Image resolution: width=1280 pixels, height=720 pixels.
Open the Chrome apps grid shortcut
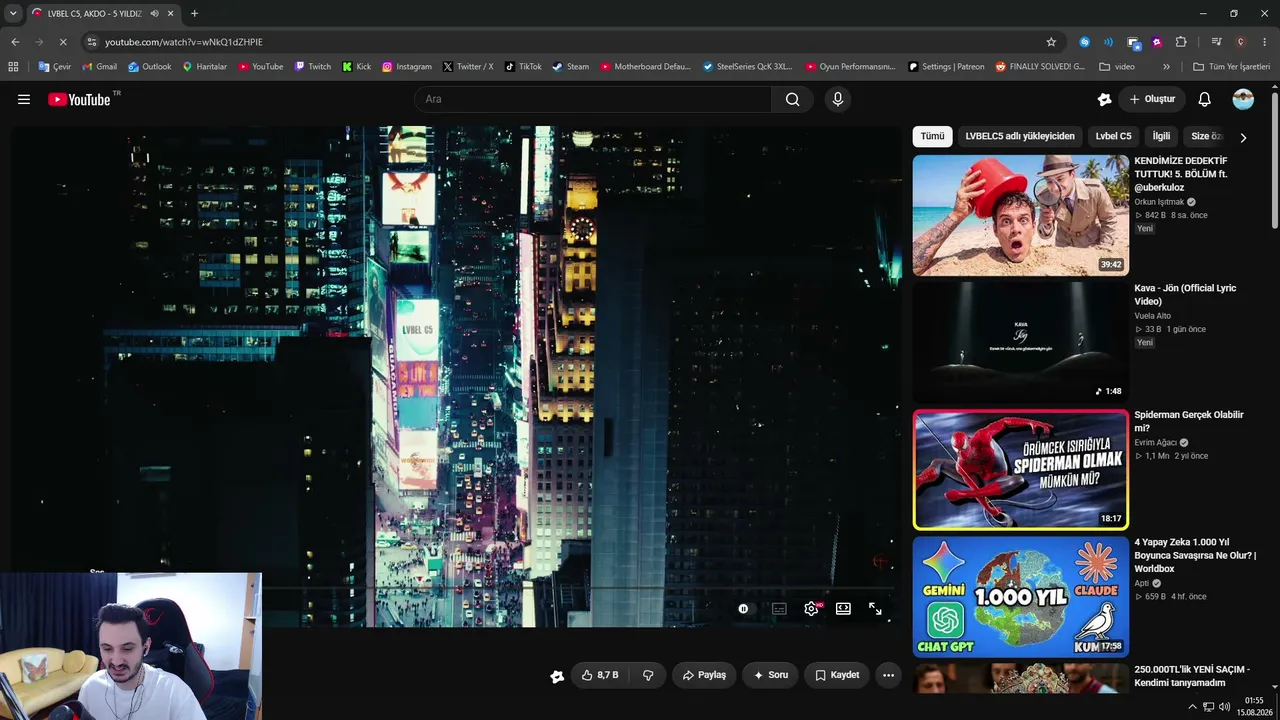tap(13, 67)
